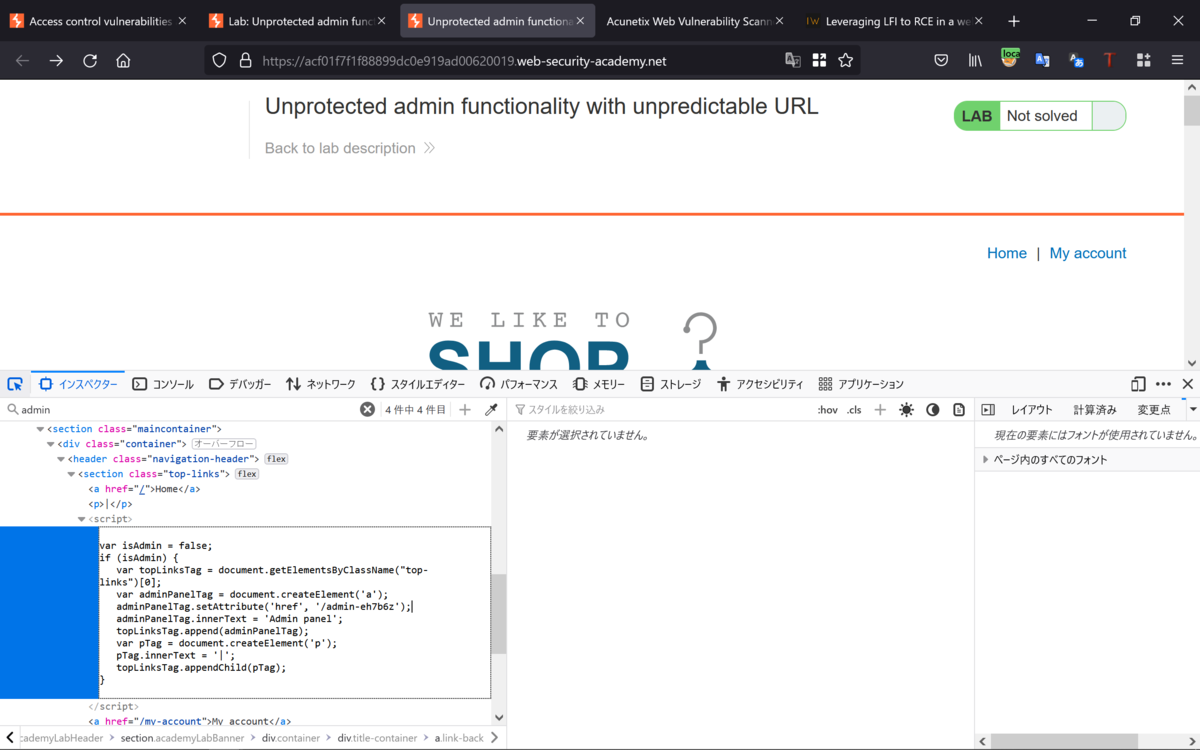Open the Performance tab

[519, 384]
